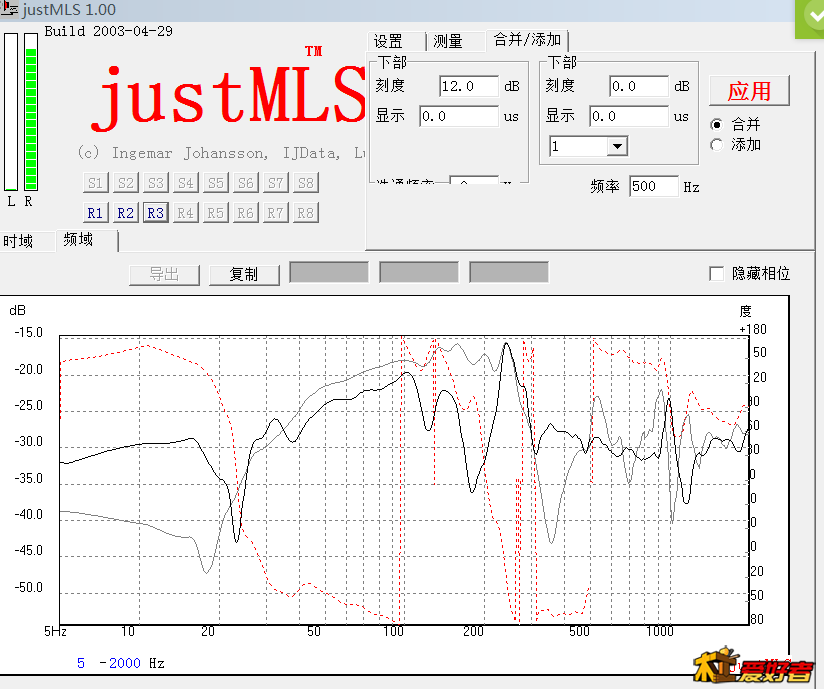
Task: Click the R1 memory slot button
Action: (x=95, y=213)
